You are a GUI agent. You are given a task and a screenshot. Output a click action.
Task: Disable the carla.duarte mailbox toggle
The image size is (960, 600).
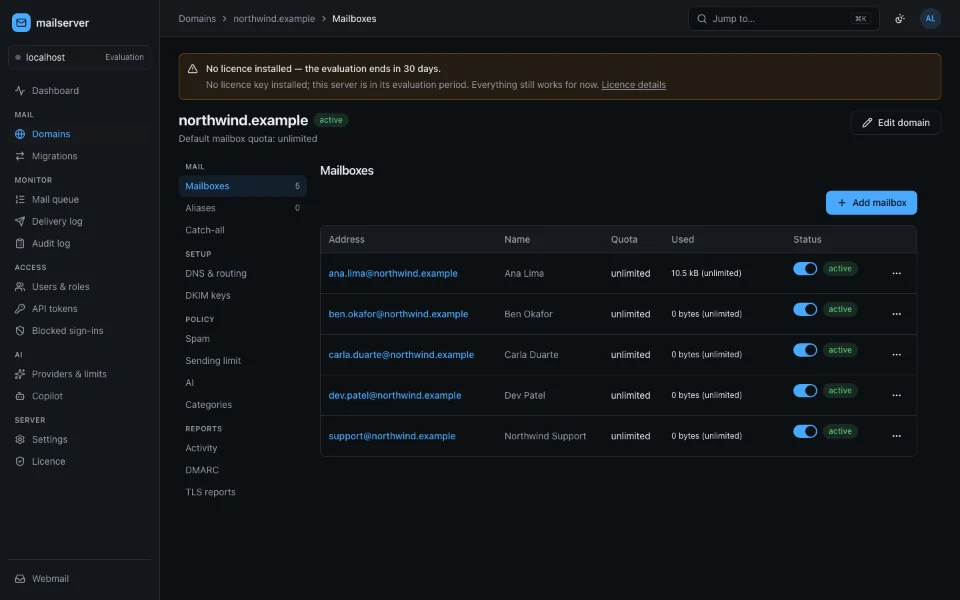804,350
